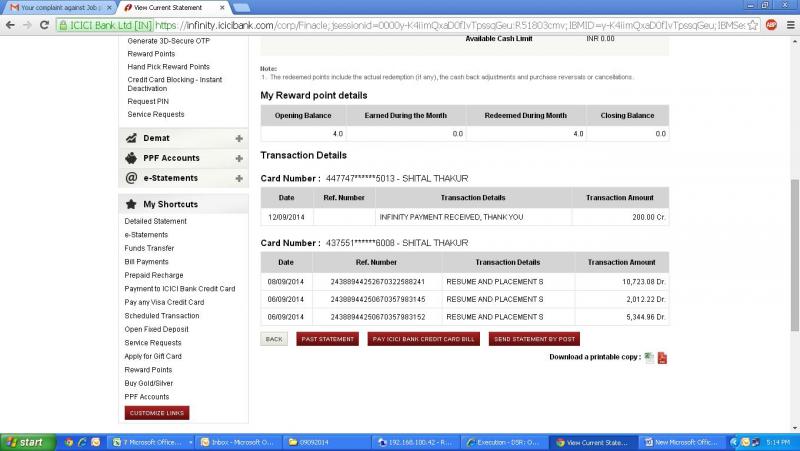Expand e-Statements section with plus sign

(239, 178)
